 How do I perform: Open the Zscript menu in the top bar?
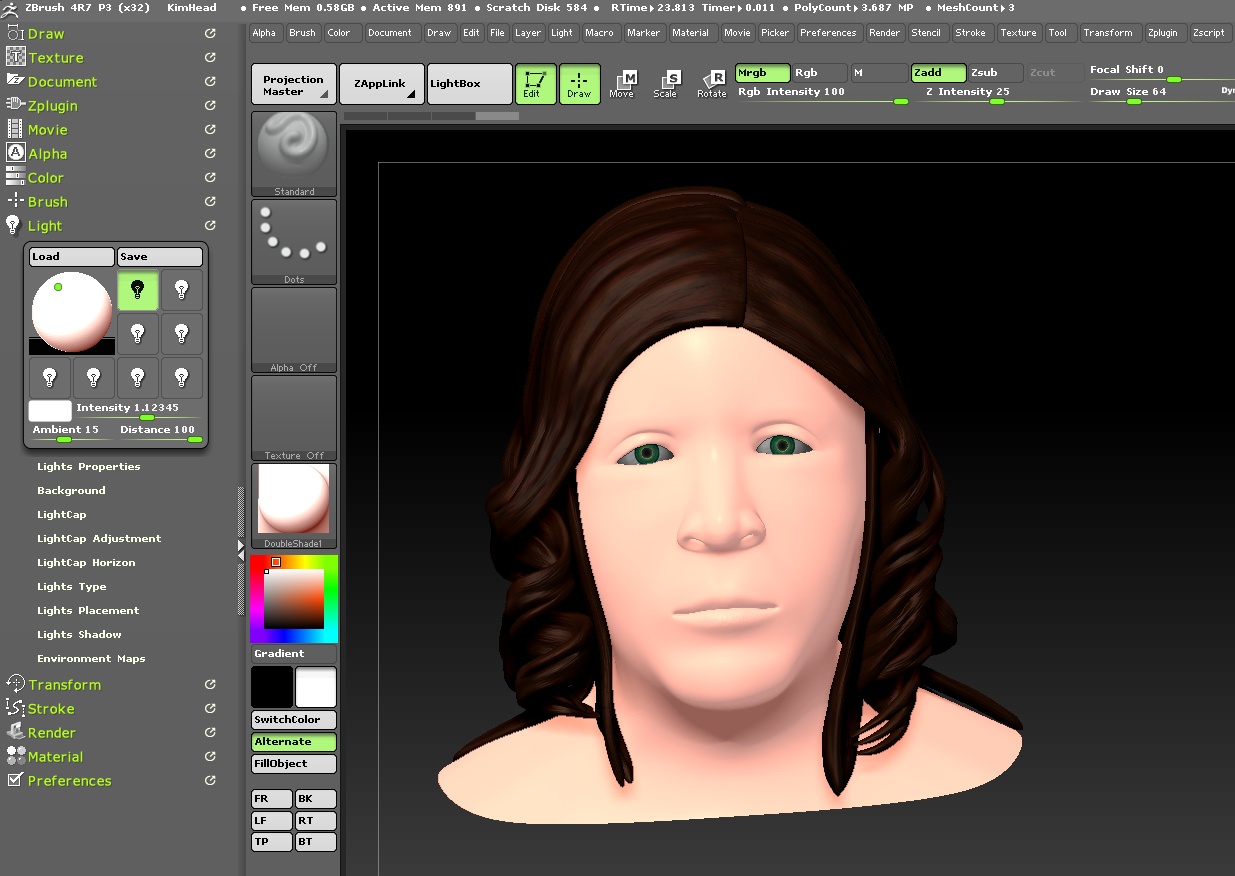pos(1209,33)
